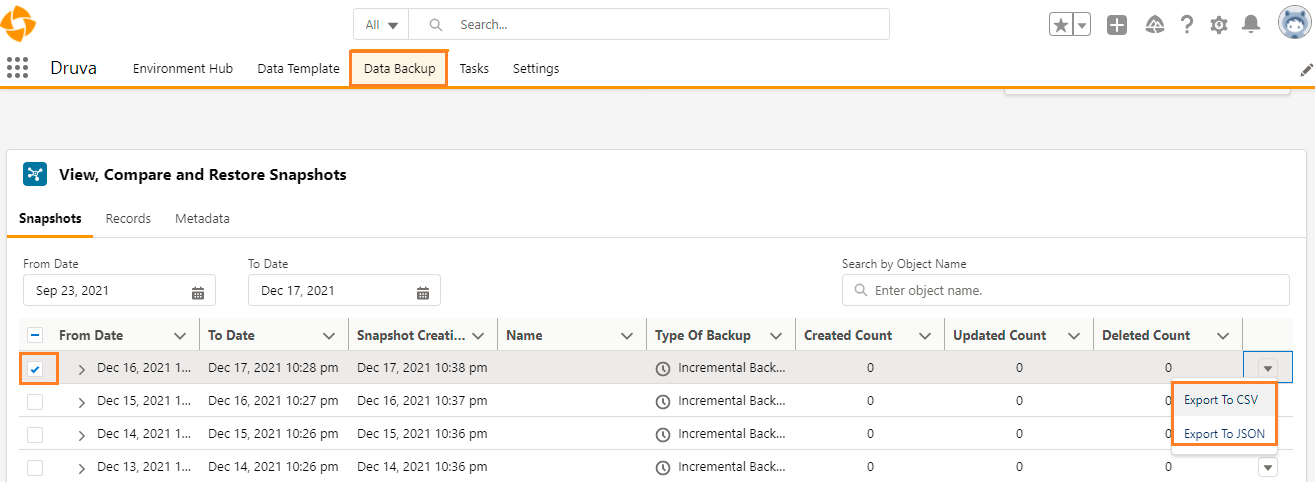Choose Export To JSON option
The image size is (1315, 482).
1224,434
